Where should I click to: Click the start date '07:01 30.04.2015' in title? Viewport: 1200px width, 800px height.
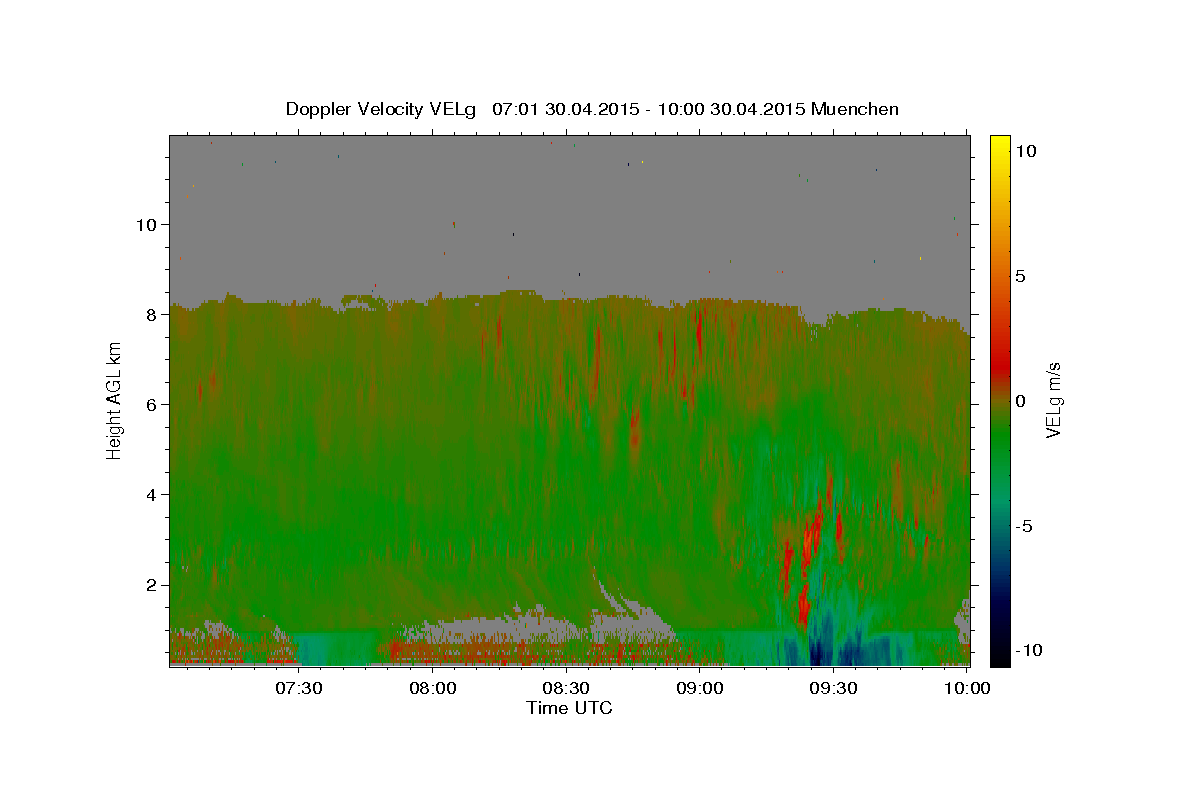point(565,109)
